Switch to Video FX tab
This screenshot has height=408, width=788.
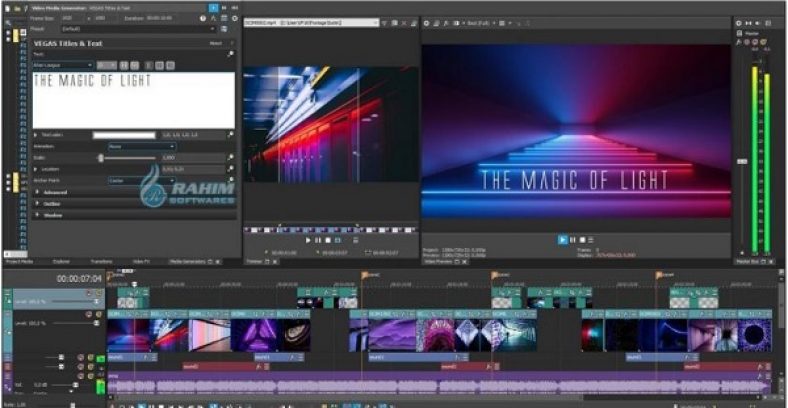142,262
